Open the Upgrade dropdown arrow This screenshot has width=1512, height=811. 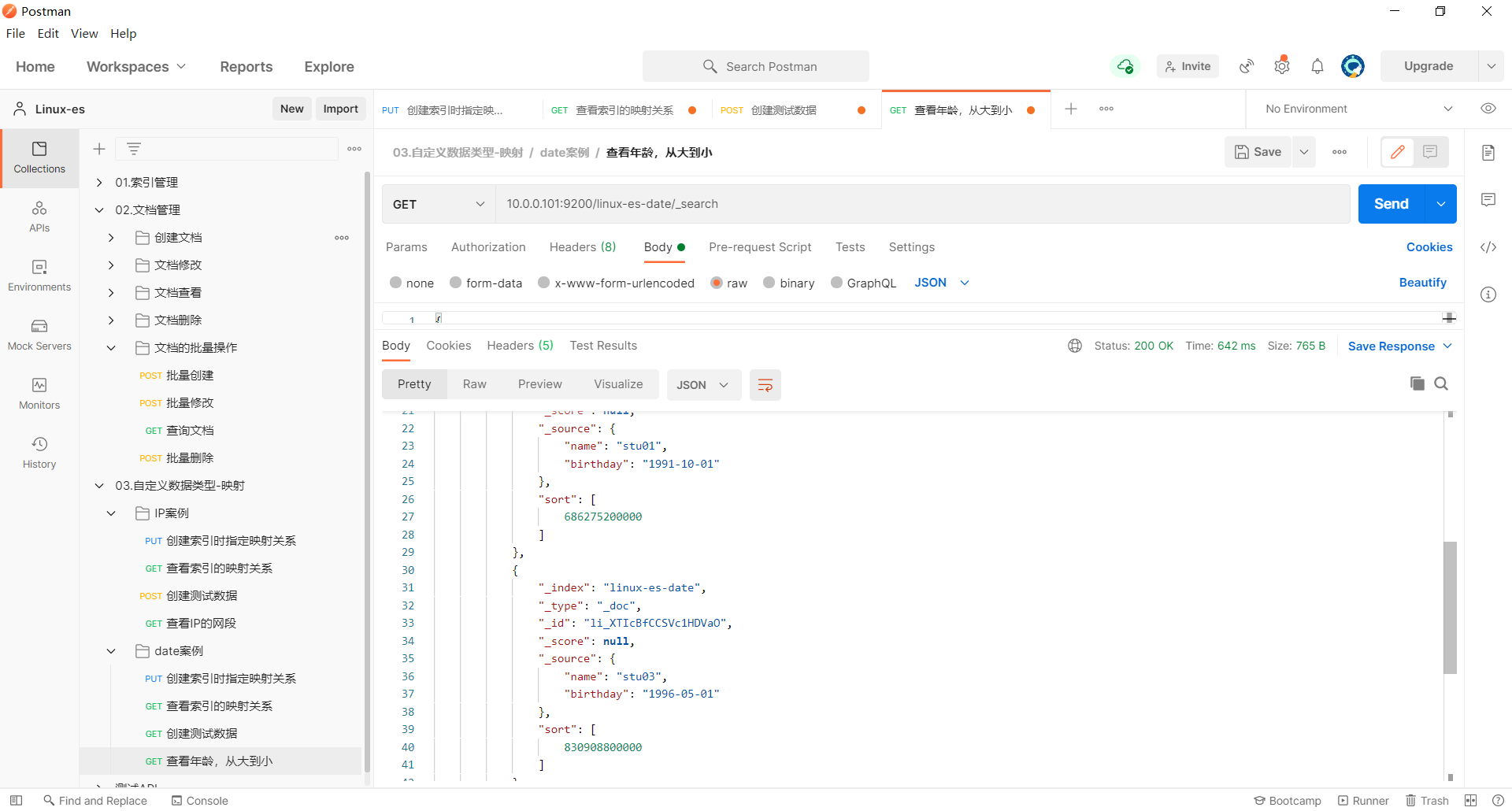pos(1491,66)
